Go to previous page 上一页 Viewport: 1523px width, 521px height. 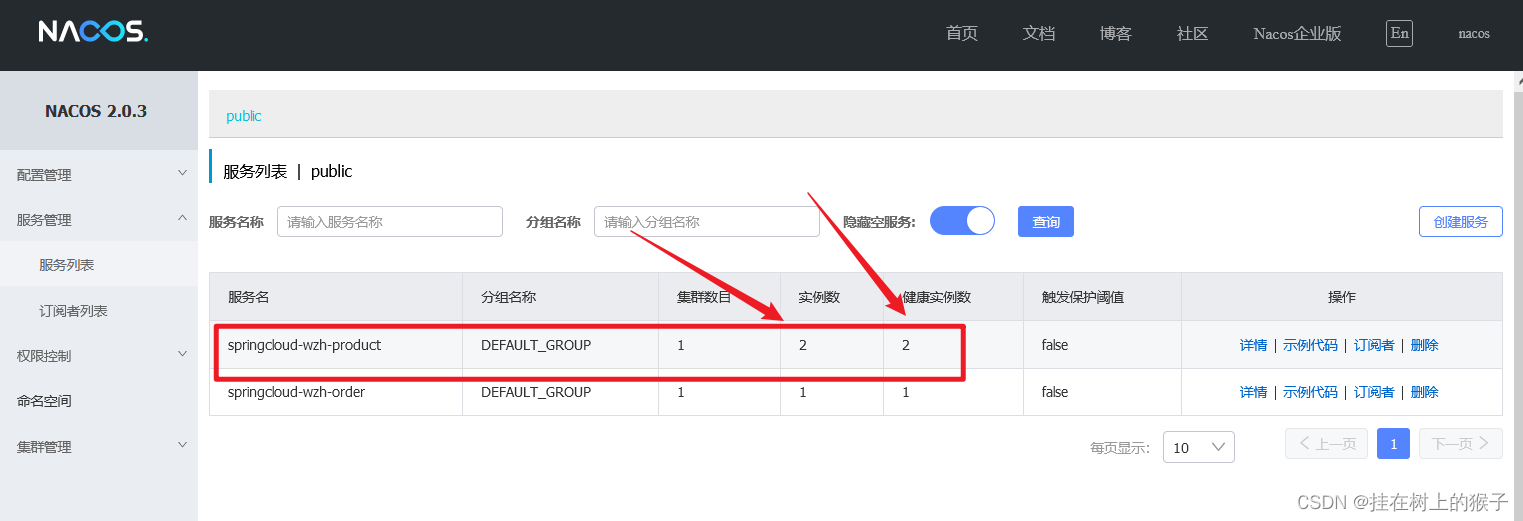tap(1326, 443)
